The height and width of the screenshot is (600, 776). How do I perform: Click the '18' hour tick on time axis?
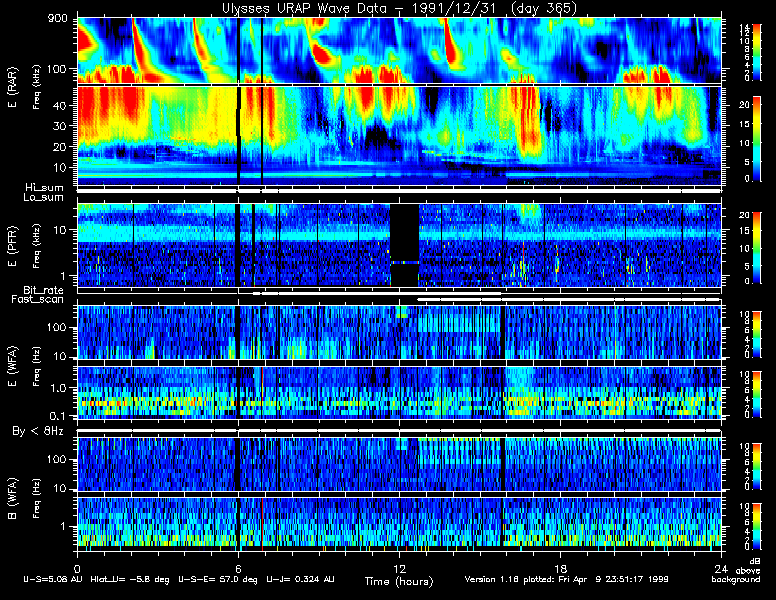tap(560, 568)
